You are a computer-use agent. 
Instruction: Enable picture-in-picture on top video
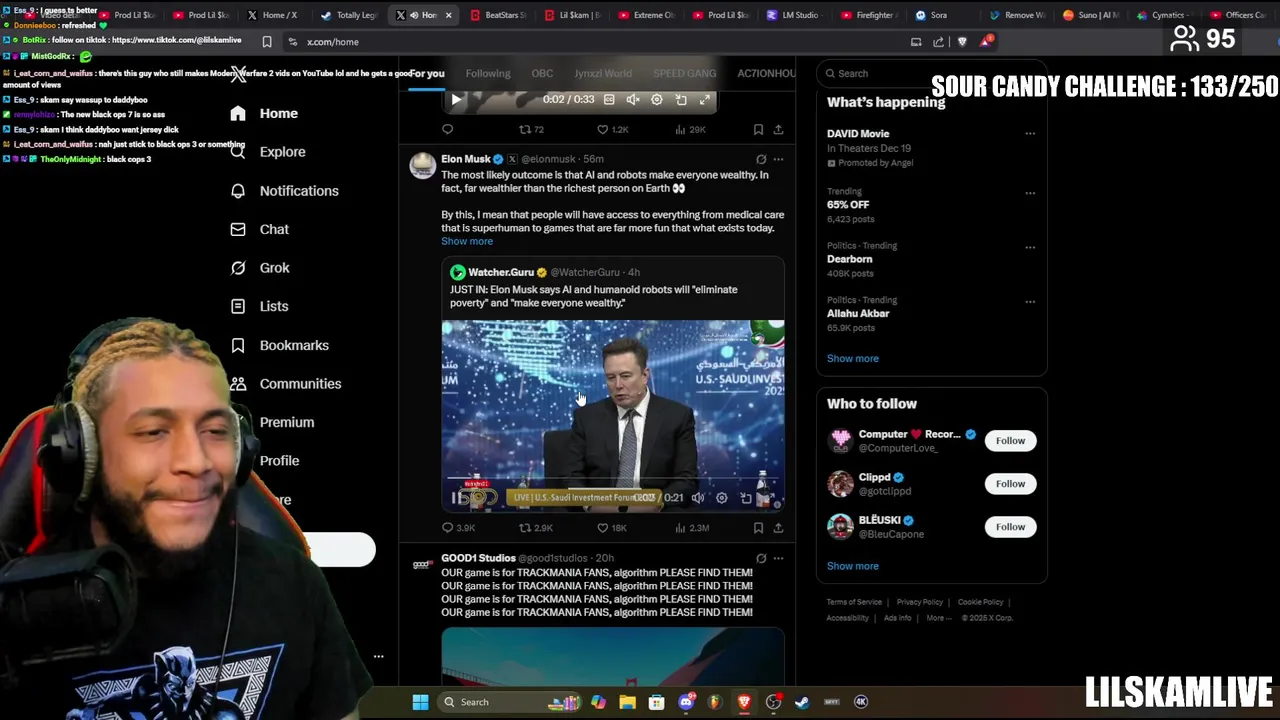pyautogui.click(x=681, y=100)
